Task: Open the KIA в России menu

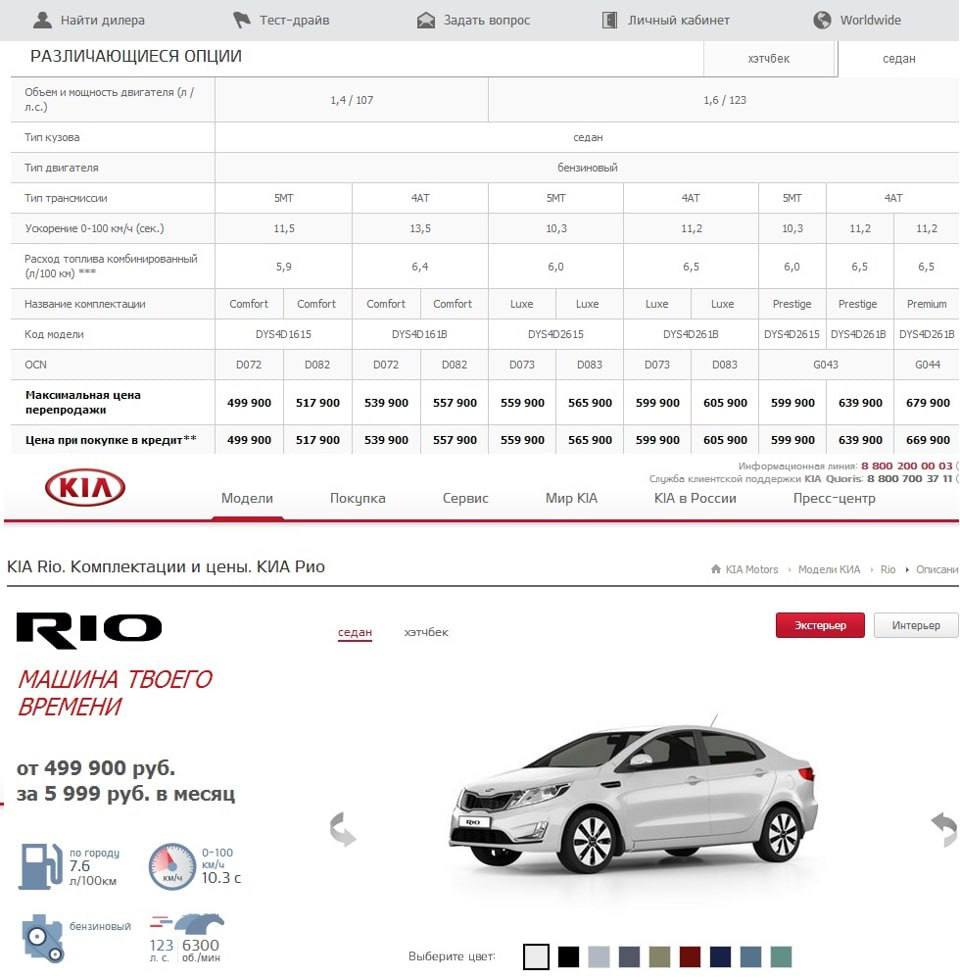Action: click(x=695, y=498)
